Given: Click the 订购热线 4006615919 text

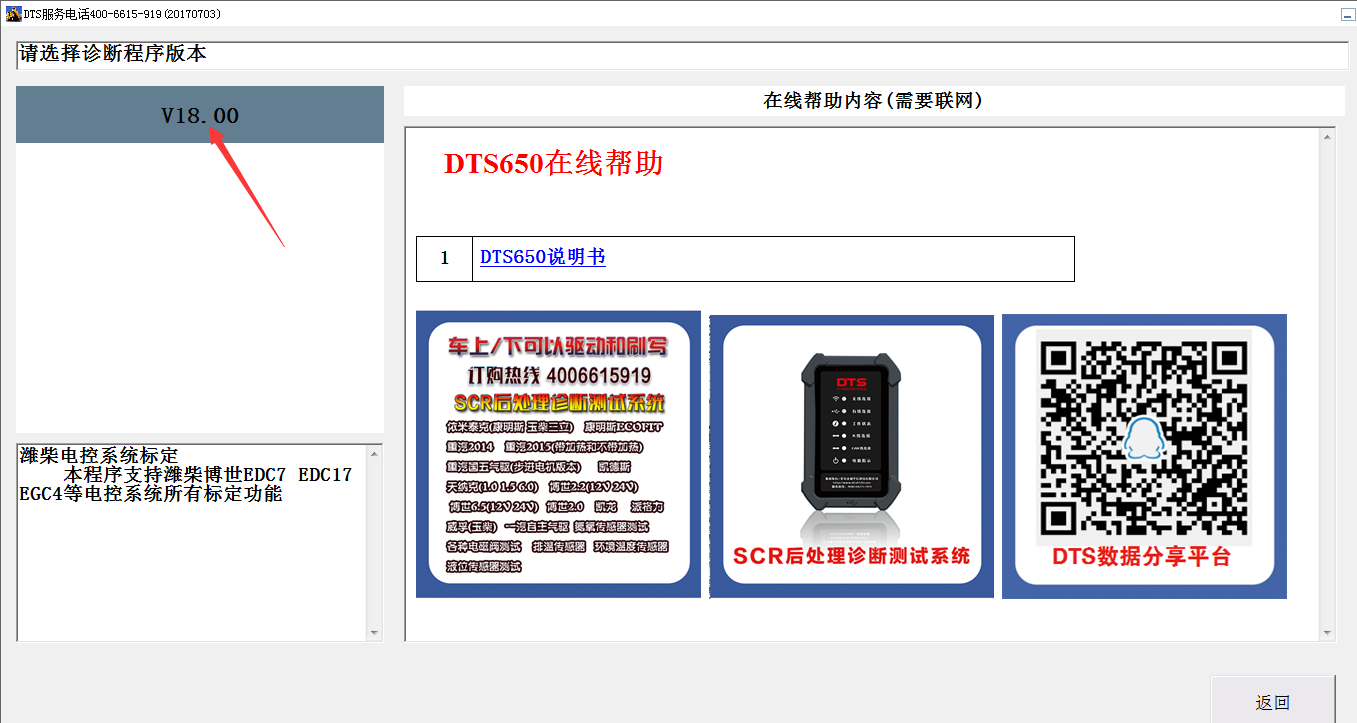Looking at the screenshot, I should click(x=559, y=376).
